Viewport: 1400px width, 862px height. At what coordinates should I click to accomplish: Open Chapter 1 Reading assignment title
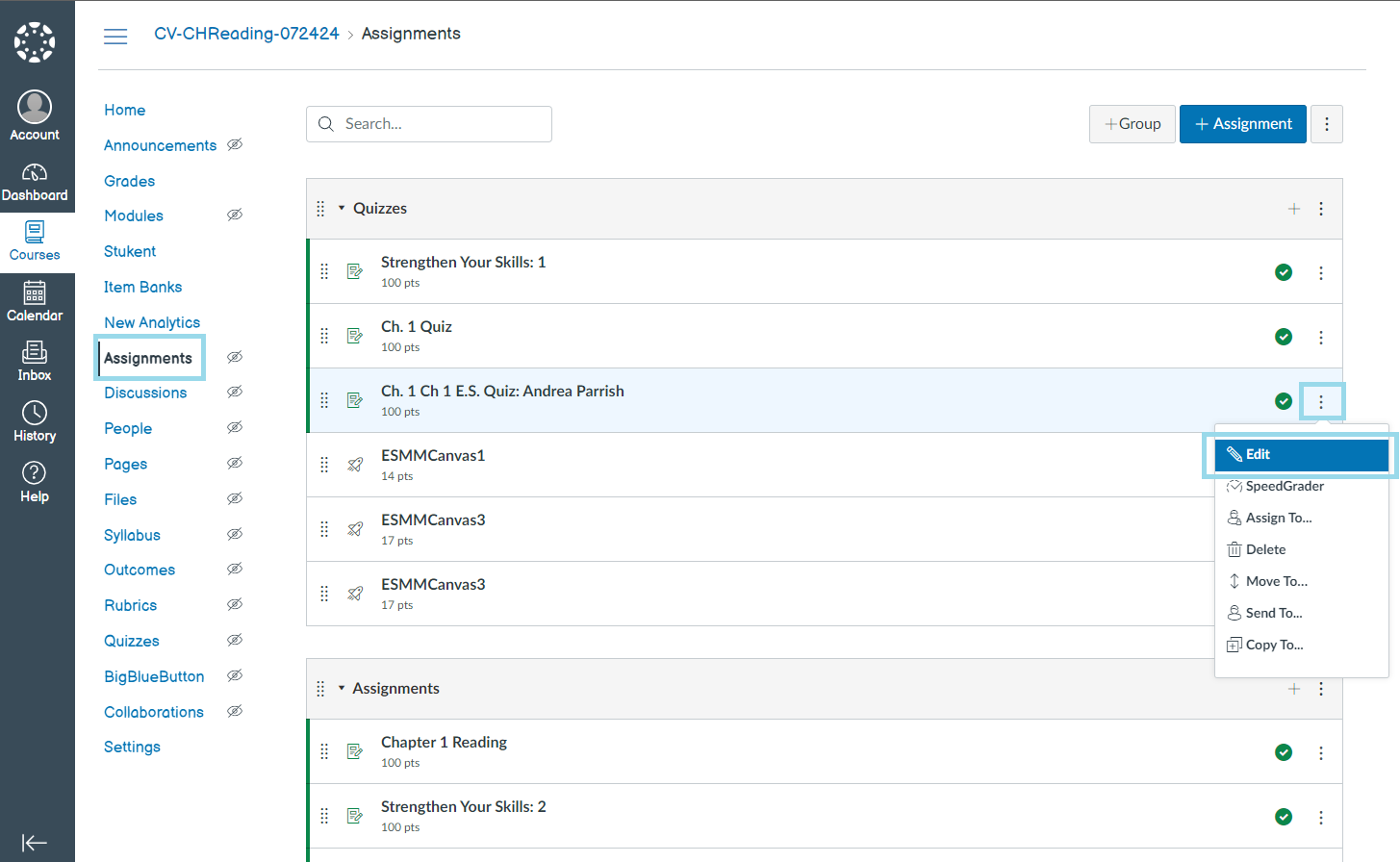point(444,742)
